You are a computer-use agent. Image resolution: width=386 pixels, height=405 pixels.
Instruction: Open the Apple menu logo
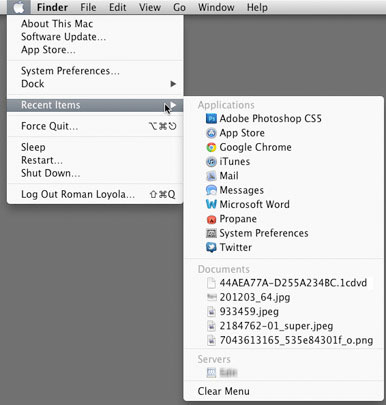pos(19,7)
